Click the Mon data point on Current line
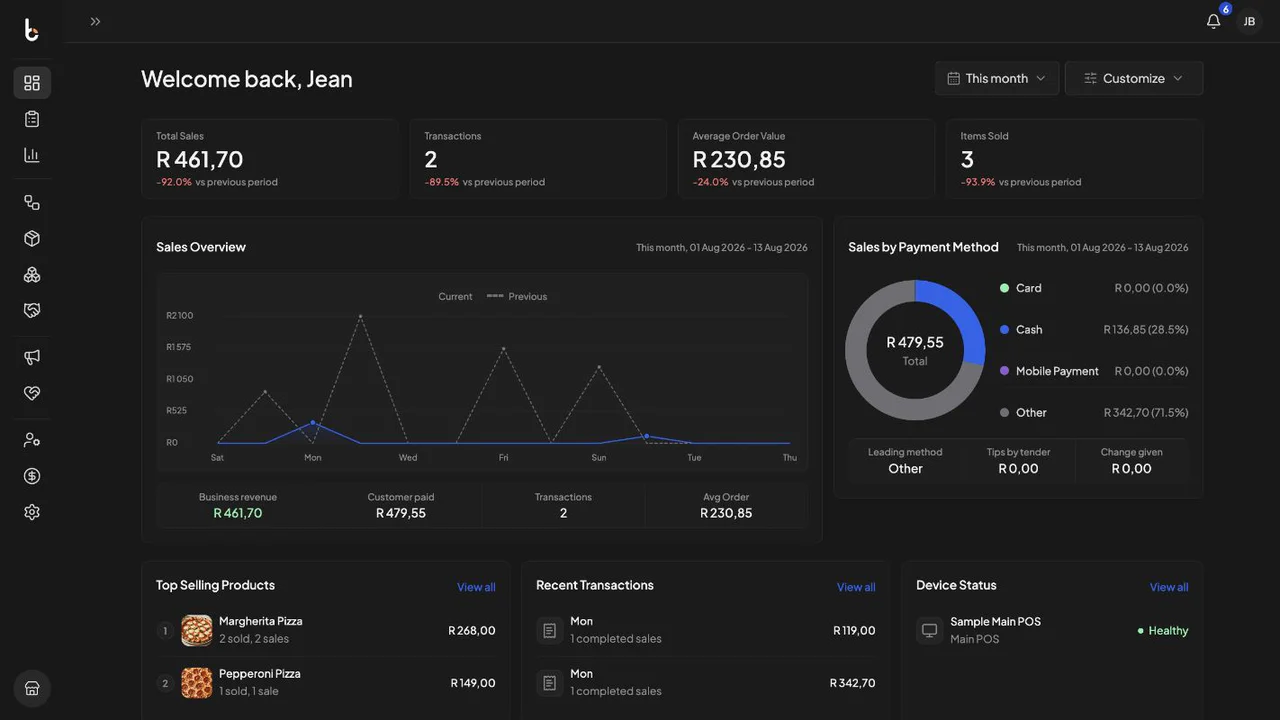Screen dimensions: 1280x720 313,423
